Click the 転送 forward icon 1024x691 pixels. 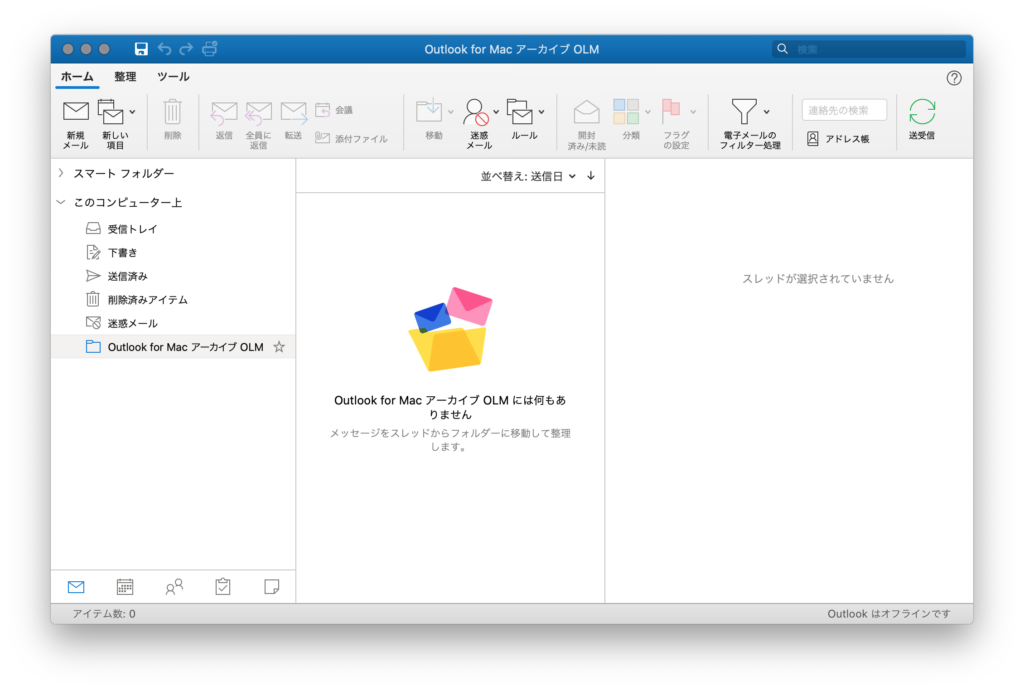pyautogui.click(x=293, y=112)
